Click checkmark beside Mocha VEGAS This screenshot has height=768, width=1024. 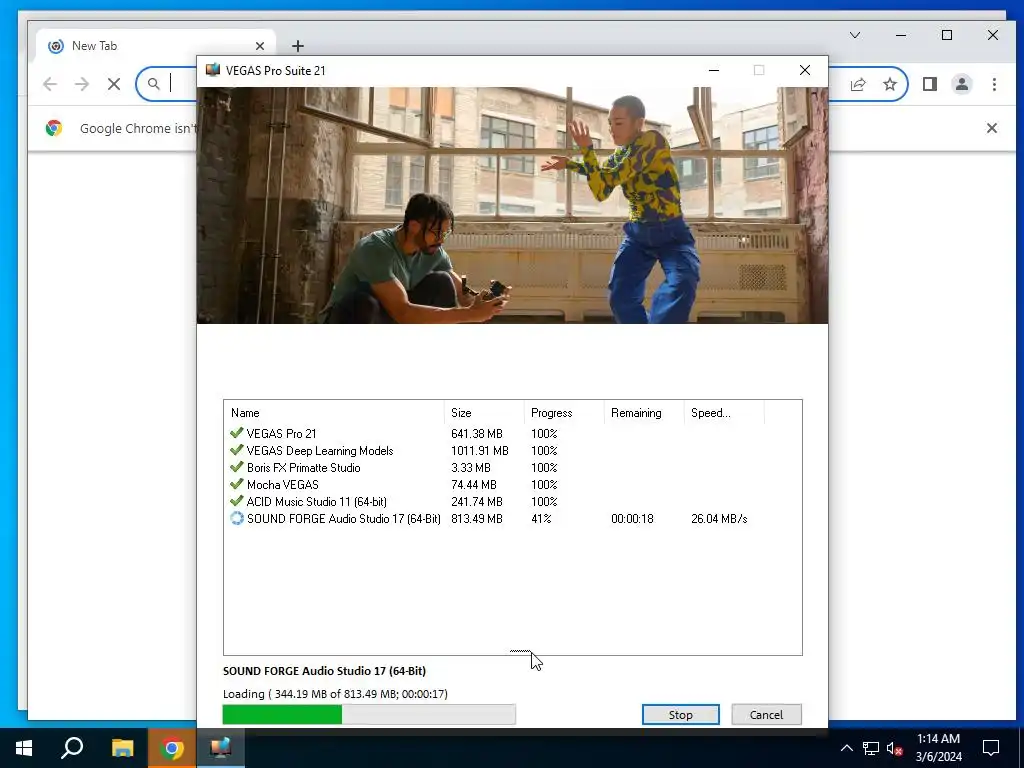click(236, 484)
